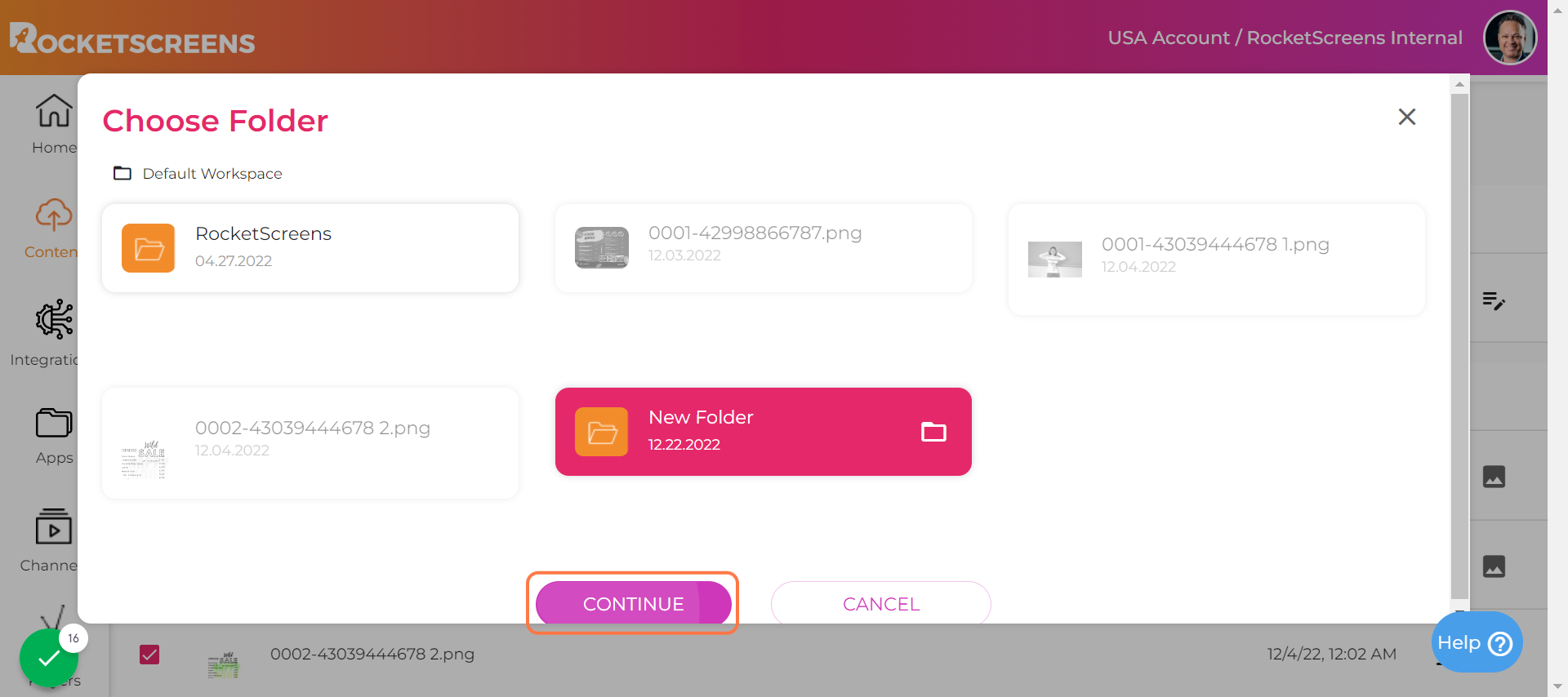
Task: Click the dialog scrollbar up arrow
Action: click(1459, 84)
